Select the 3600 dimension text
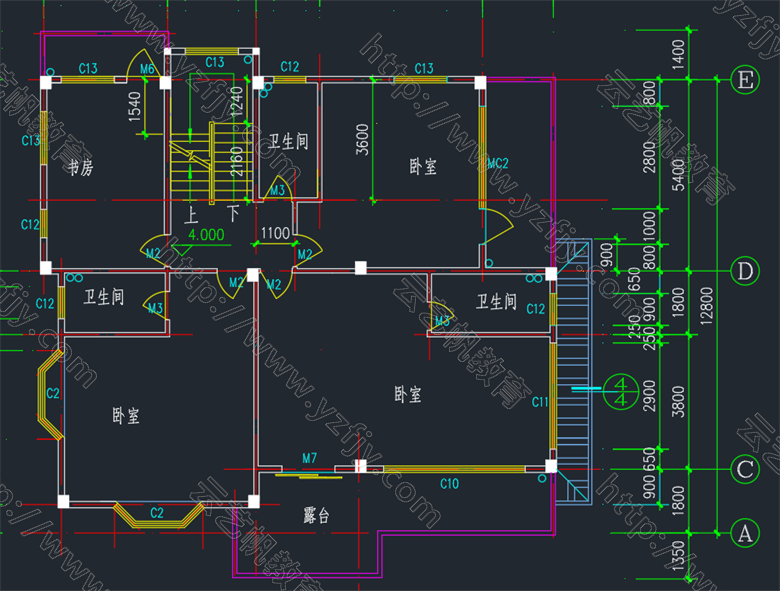Screen dimensions: 780x591 363,140
